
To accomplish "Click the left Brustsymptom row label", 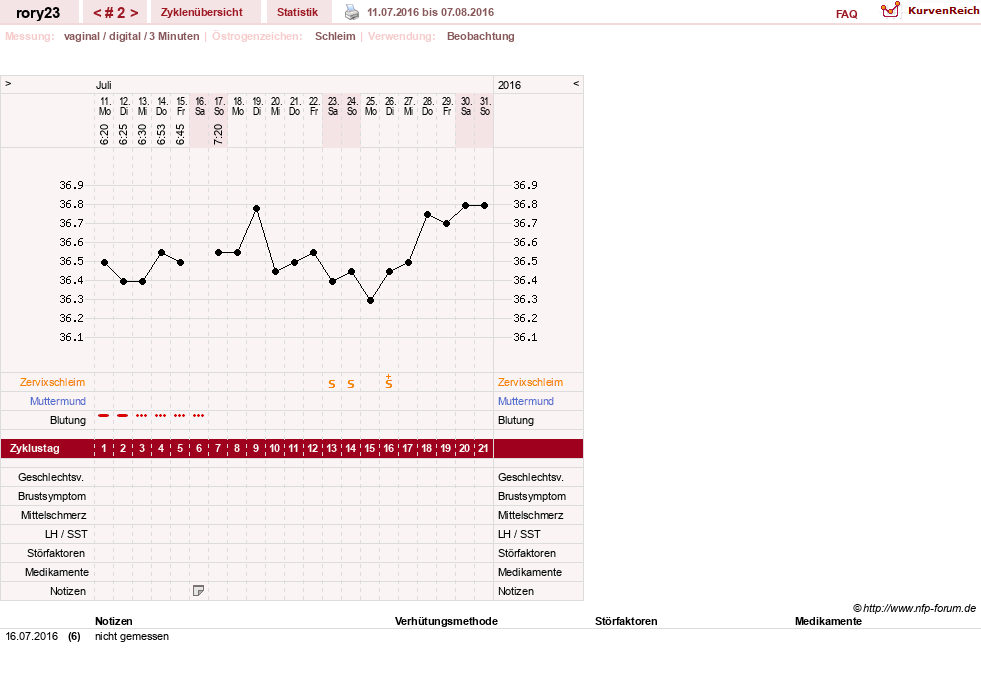I will point(52,496).
